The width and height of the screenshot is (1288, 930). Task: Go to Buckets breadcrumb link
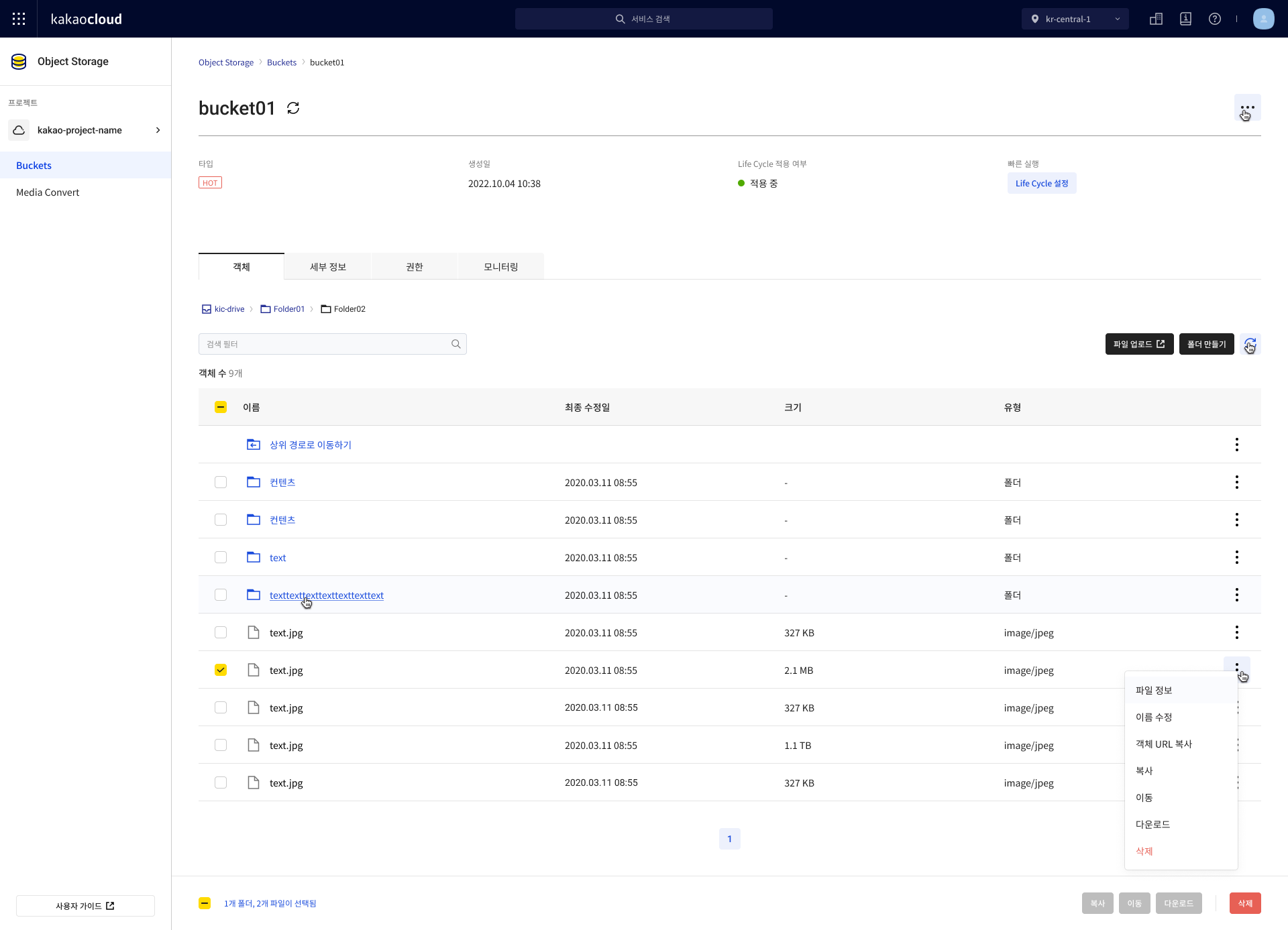(x=282, y=62)
